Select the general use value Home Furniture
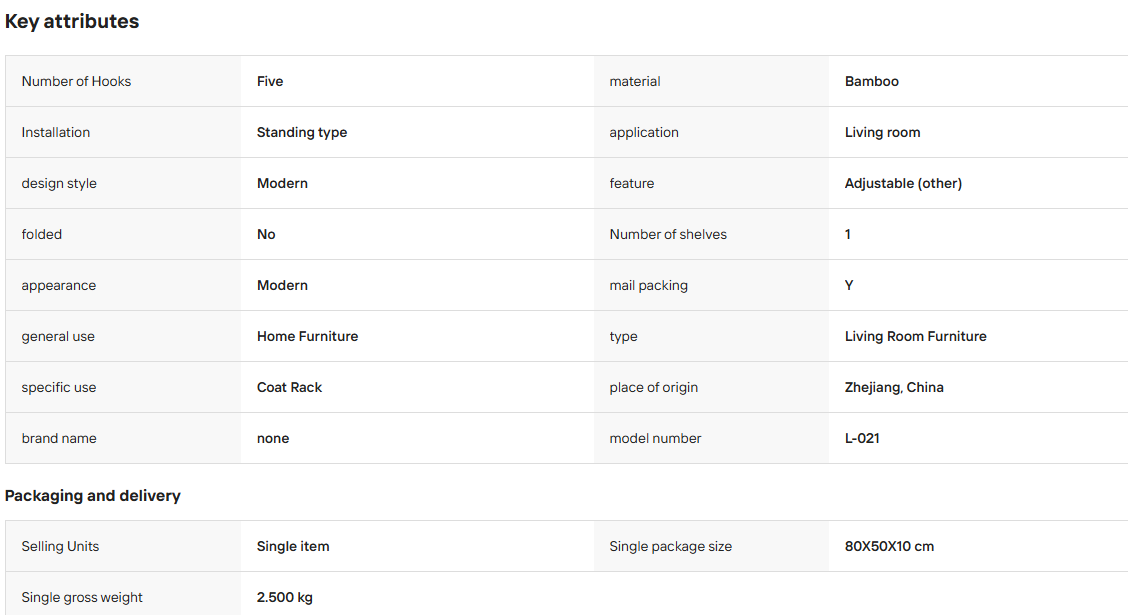This screenshot has width=1128, height=615. (x=307, y=337)
